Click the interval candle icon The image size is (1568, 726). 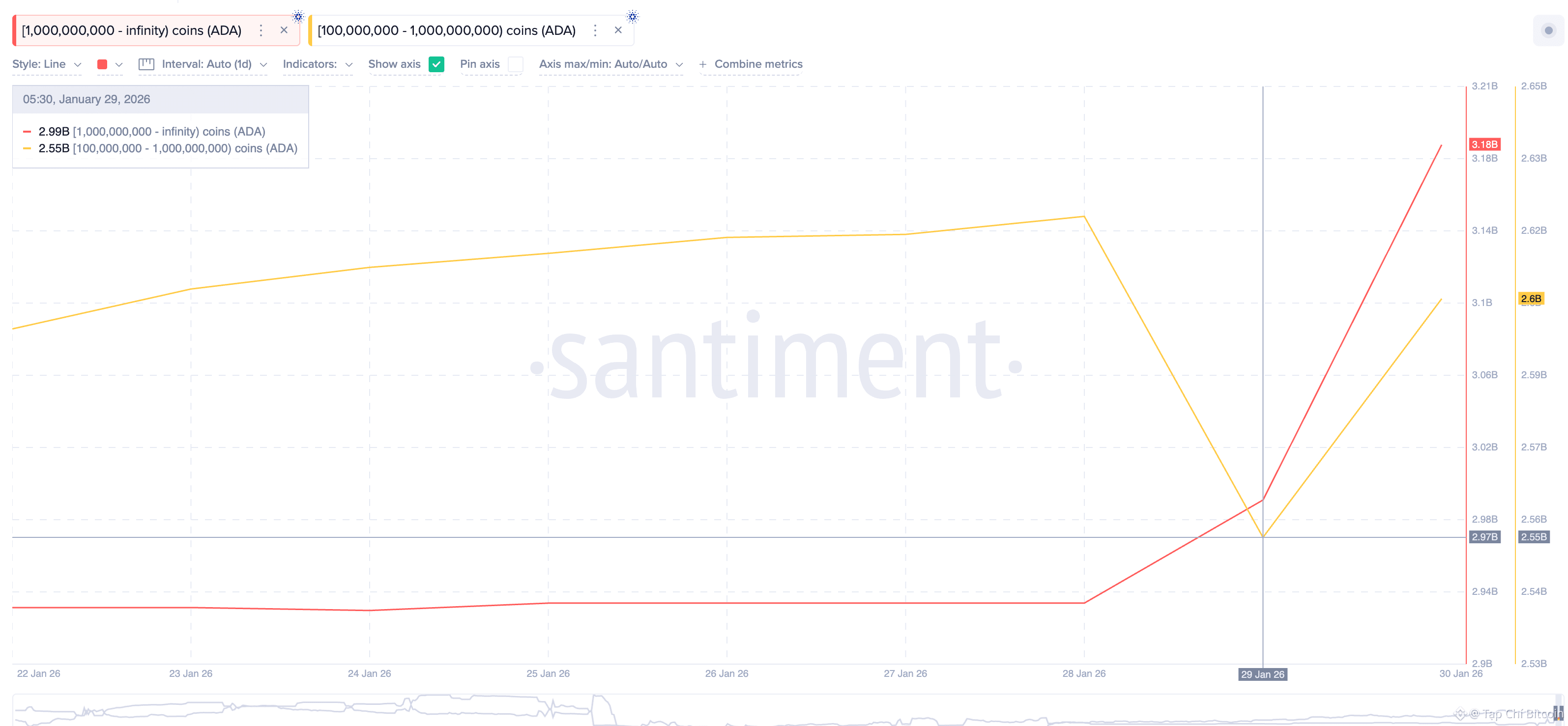146,64
